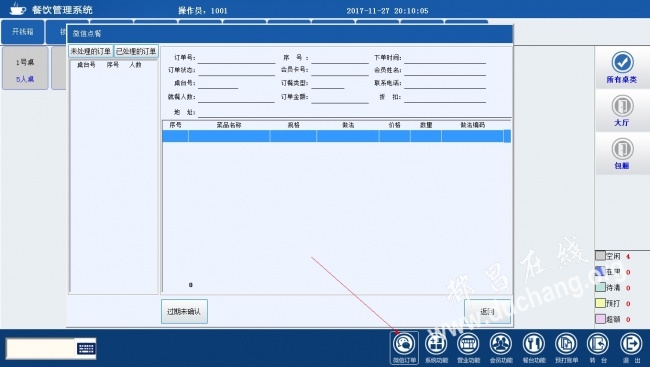650x367 pixels.
Task: Click the 过期未确认 button
Action: [184, 311]
